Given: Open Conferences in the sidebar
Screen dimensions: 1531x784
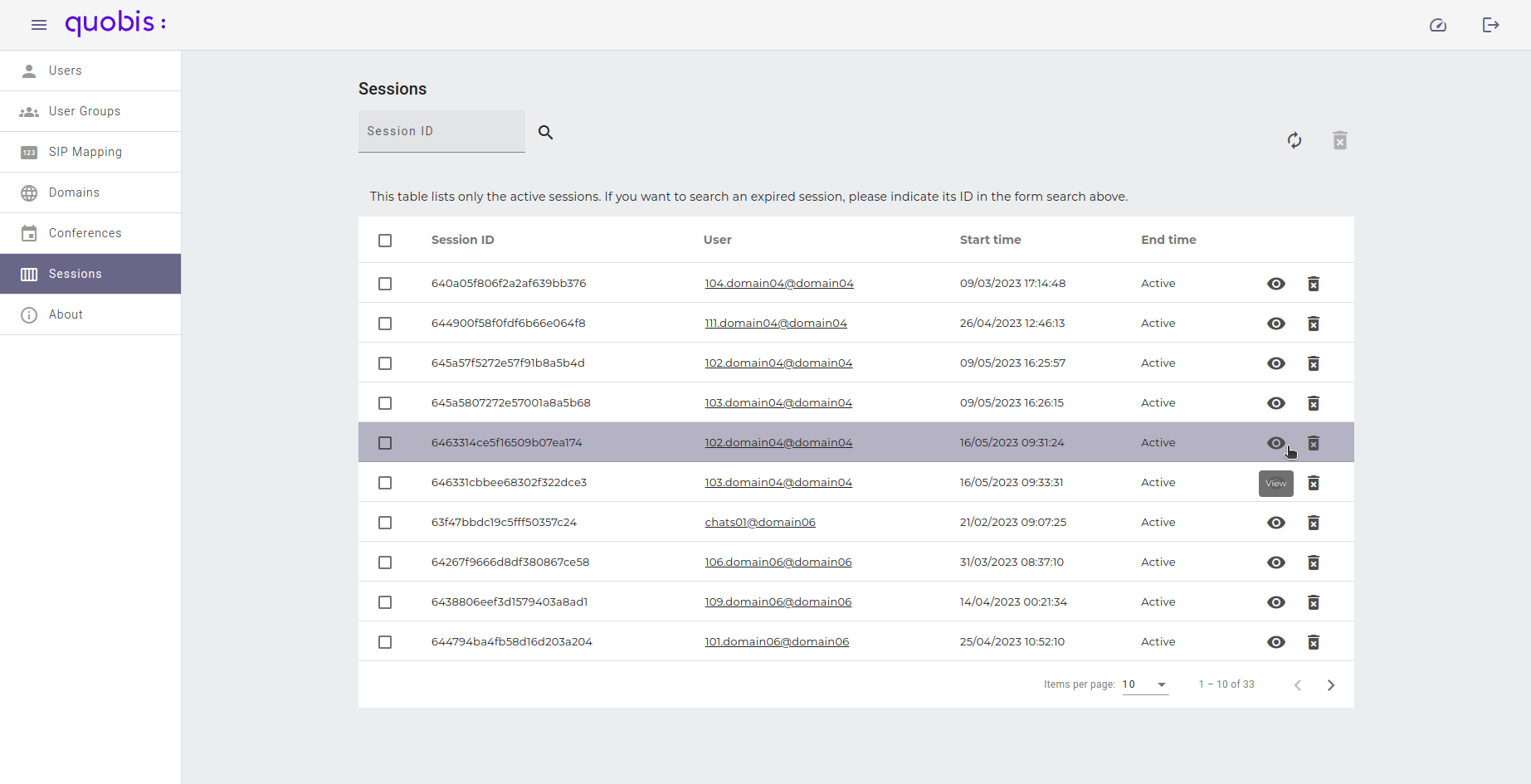Looking at the screenshot, I should [x=90, y=233].
